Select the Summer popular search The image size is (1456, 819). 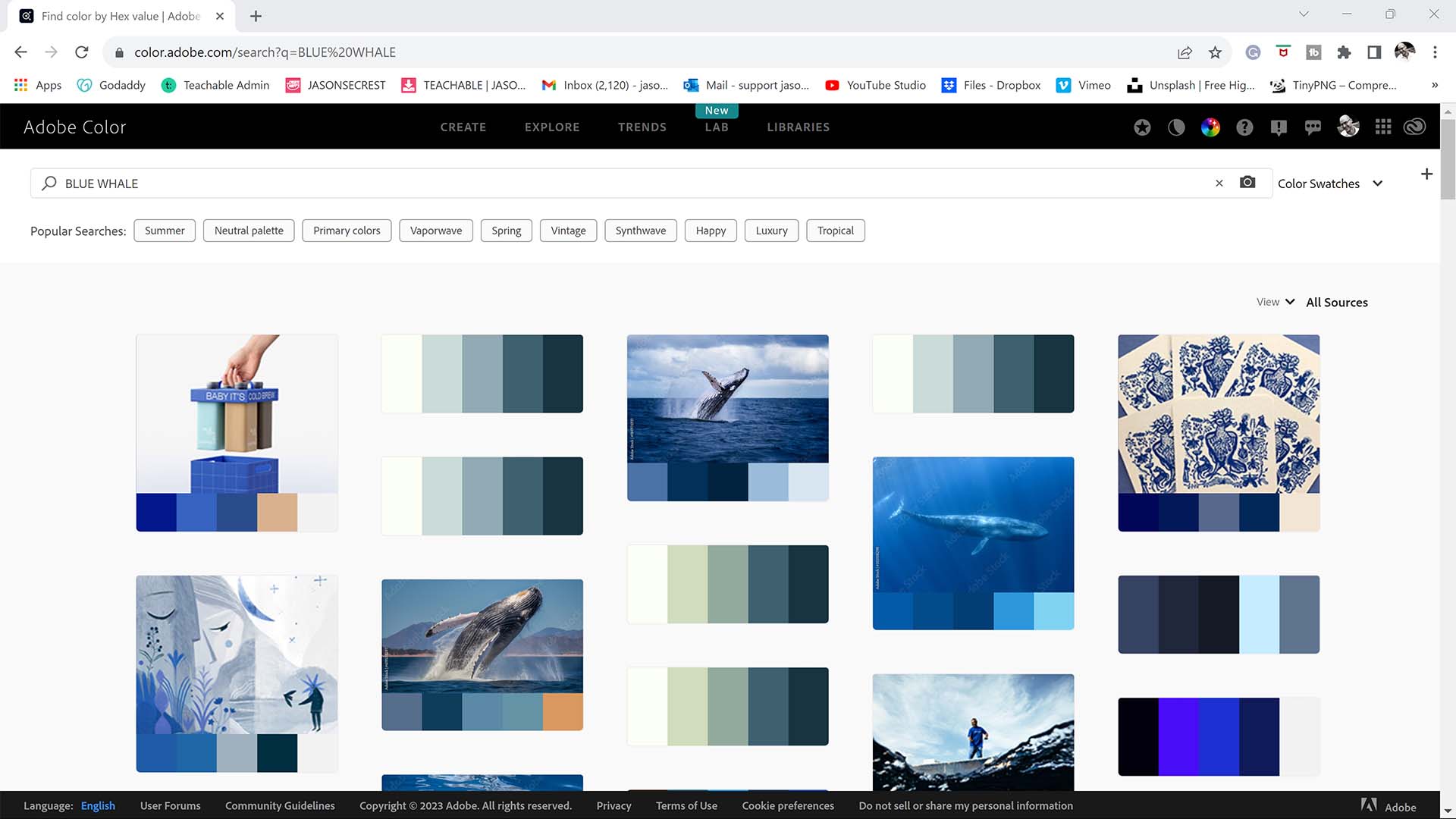pos(165,231)
